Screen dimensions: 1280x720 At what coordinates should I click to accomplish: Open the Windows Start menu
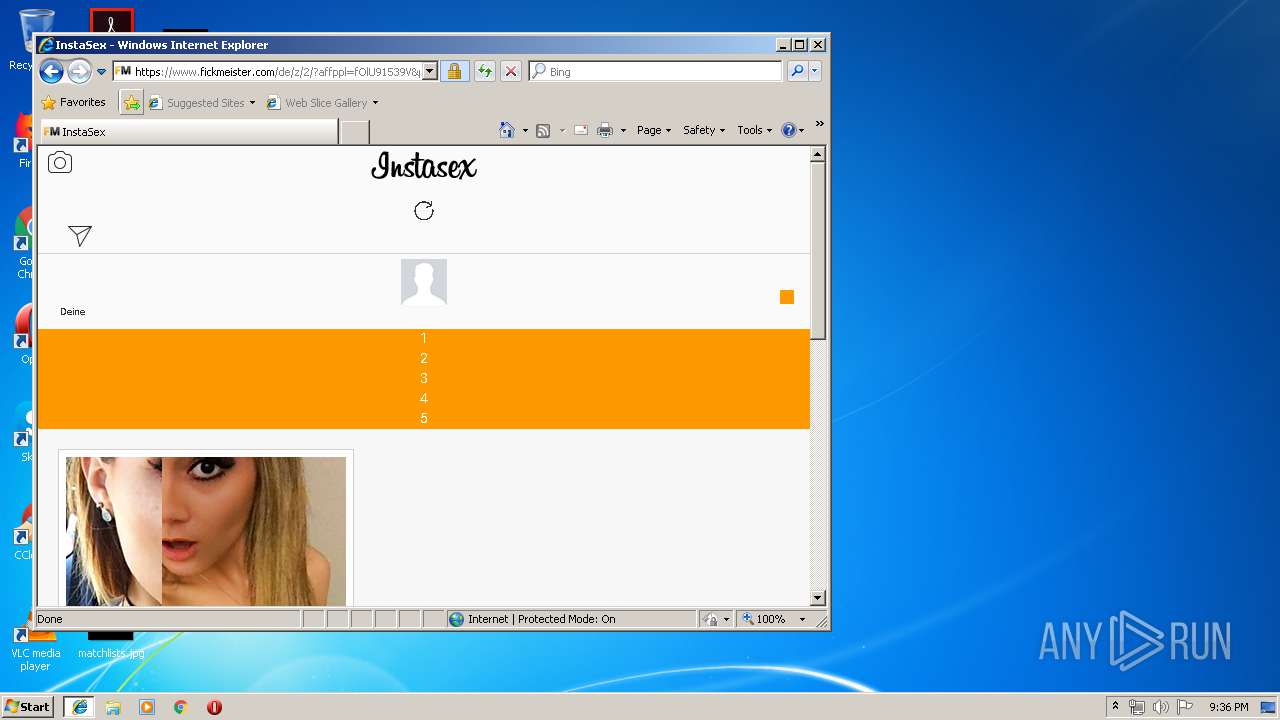[28, 706]
